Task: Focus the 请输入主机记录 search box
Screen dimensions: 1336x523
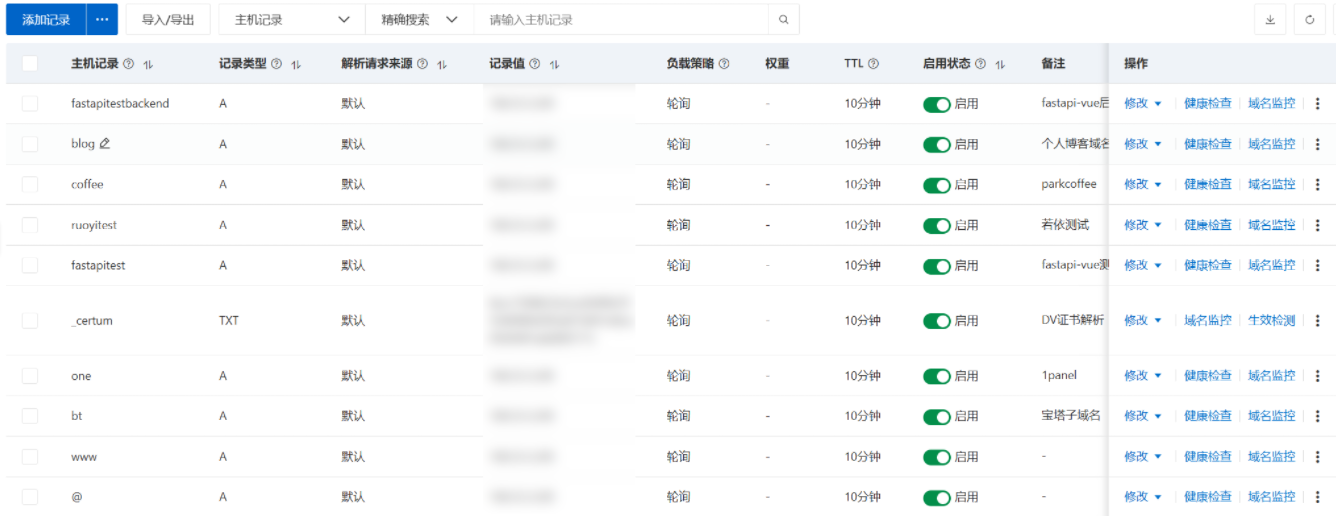Action: pos(624,20)
